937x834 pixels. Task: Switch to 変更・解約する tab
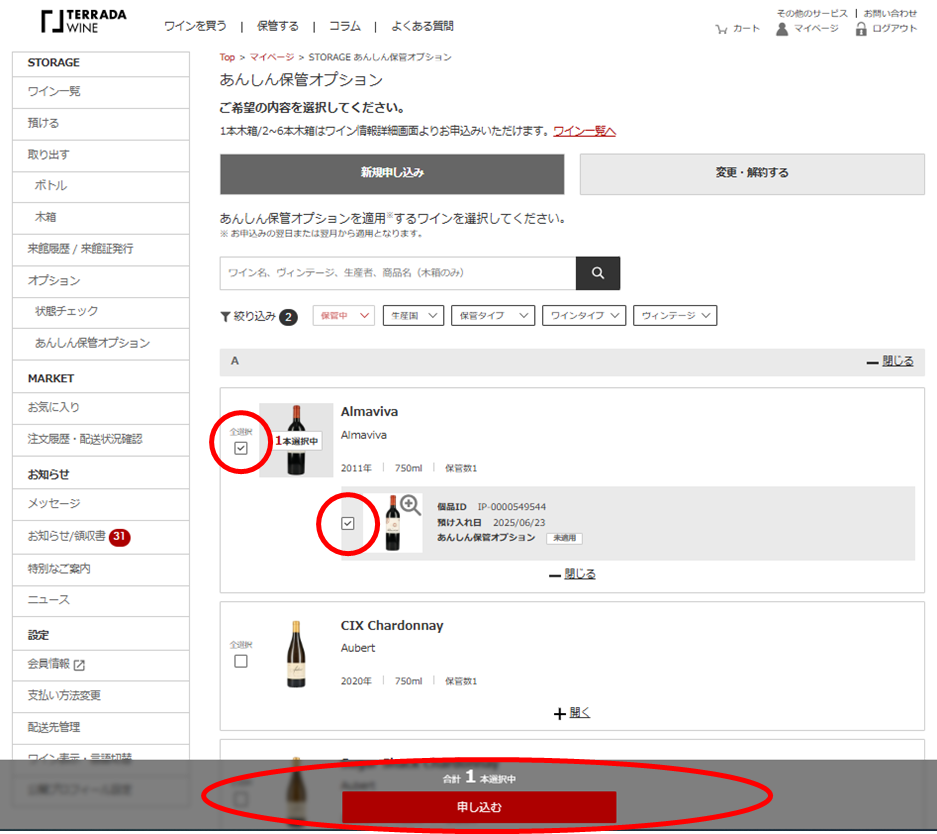coord(752,174)
